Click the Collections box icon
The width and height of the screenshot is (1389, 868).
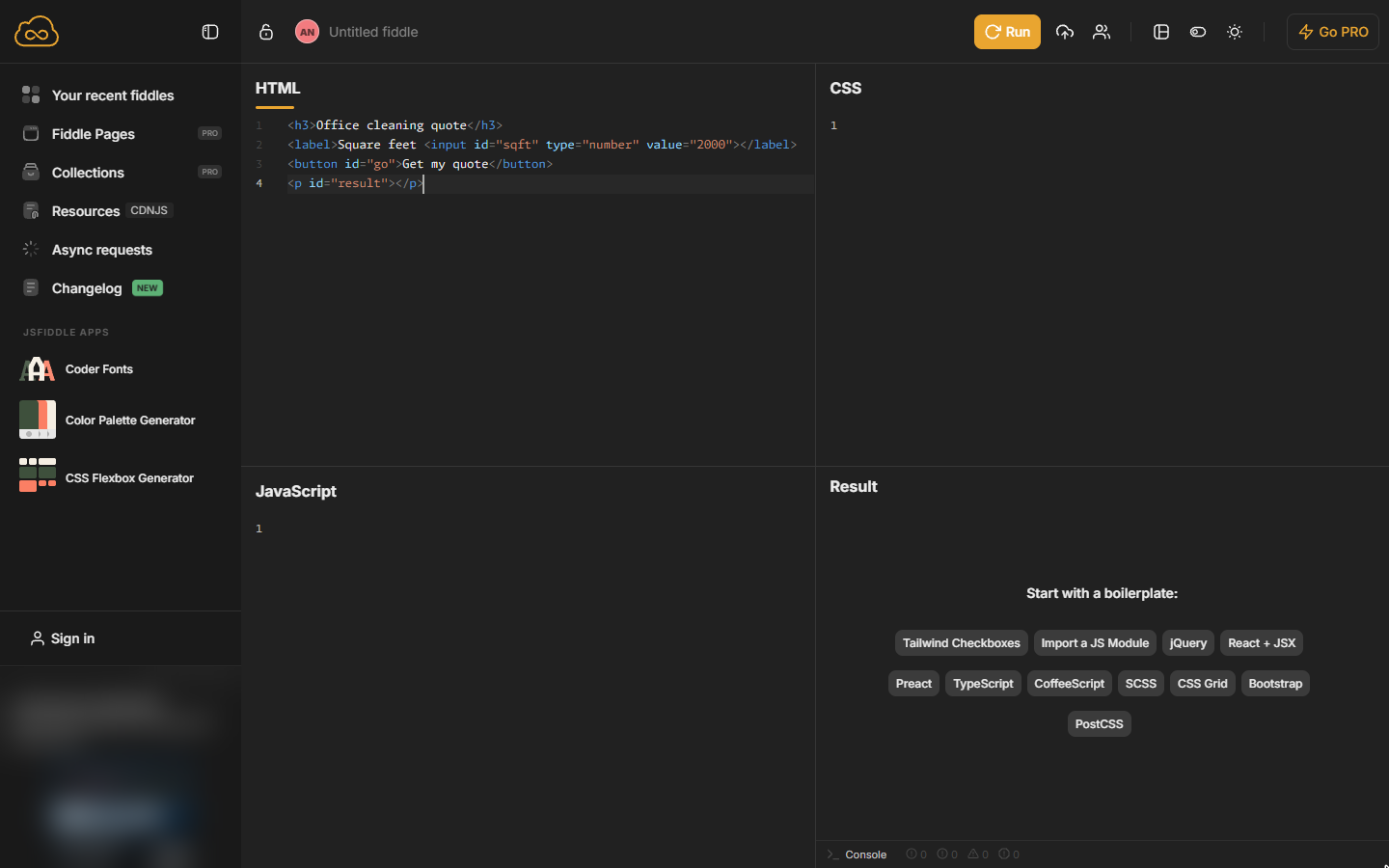coord(31,172)
